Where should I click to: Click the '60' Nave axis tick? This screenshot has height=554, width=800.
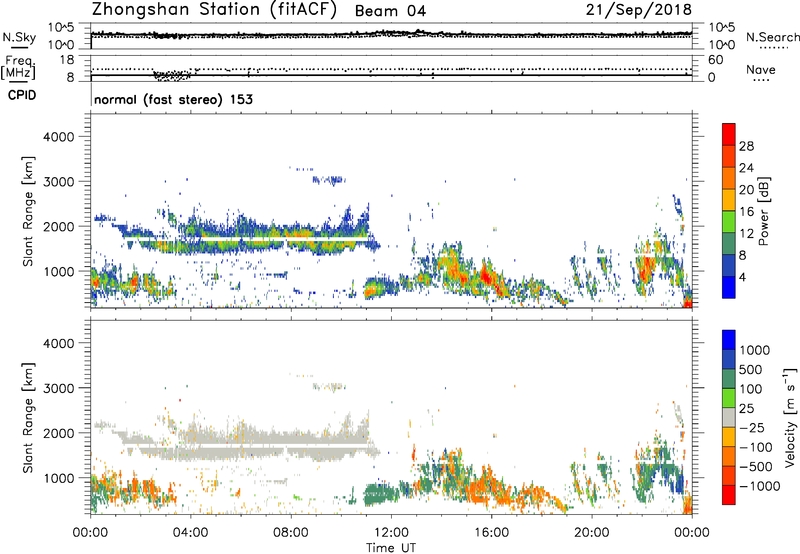pos(715,60)
